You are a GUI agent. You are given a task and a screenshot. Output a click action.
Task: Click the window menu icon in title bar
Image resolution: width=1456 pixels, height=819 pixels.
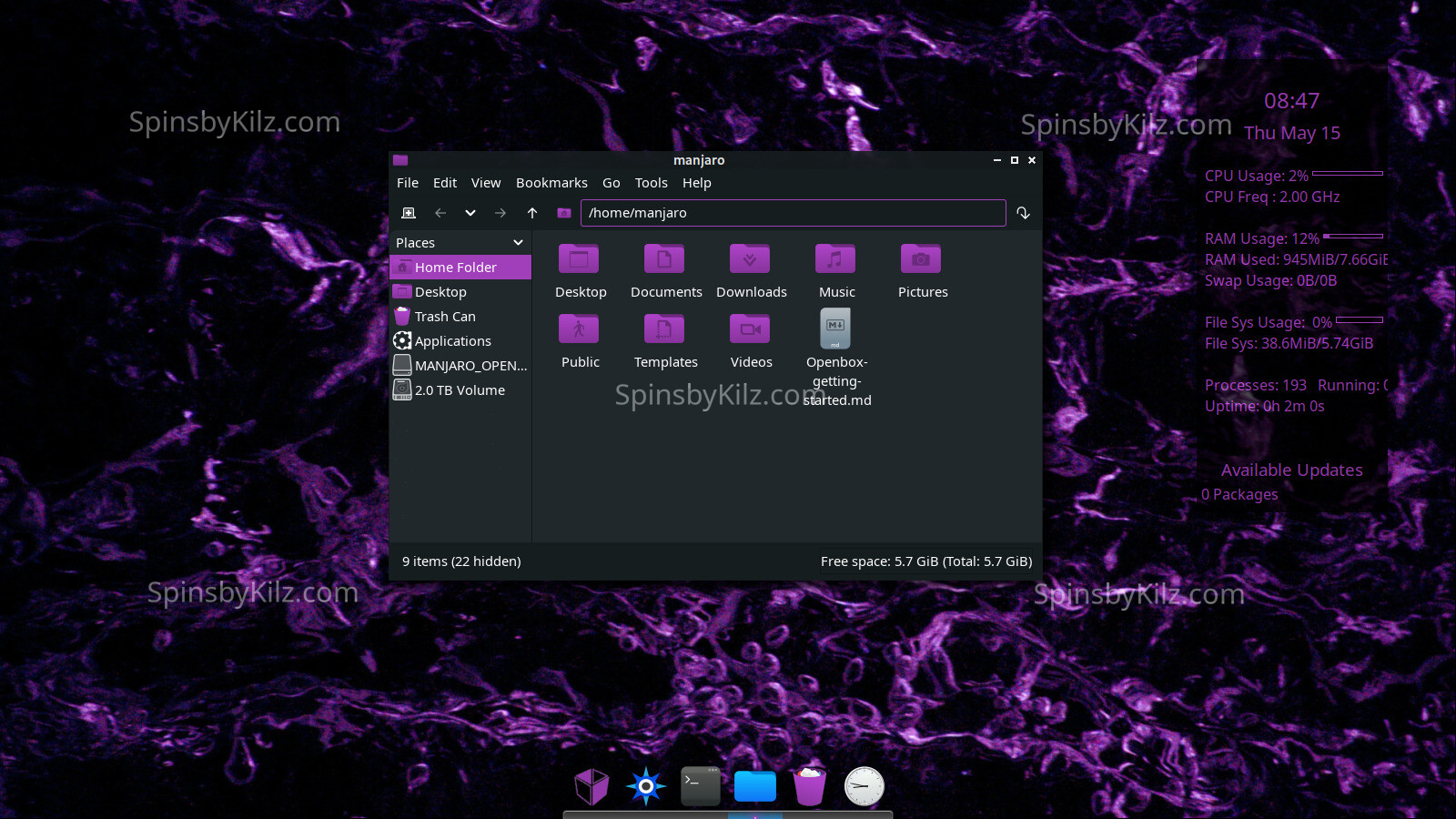[400, 160]
